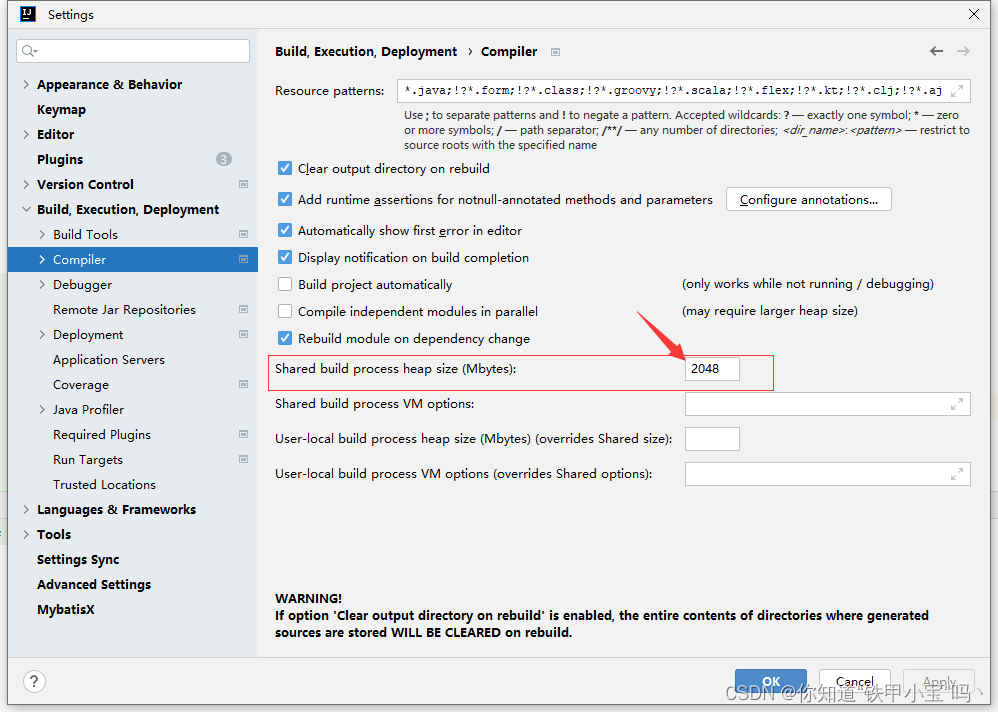998x712 pixels.
Task: Click project icon next to Required Plugins
Action: coord(243,435)
